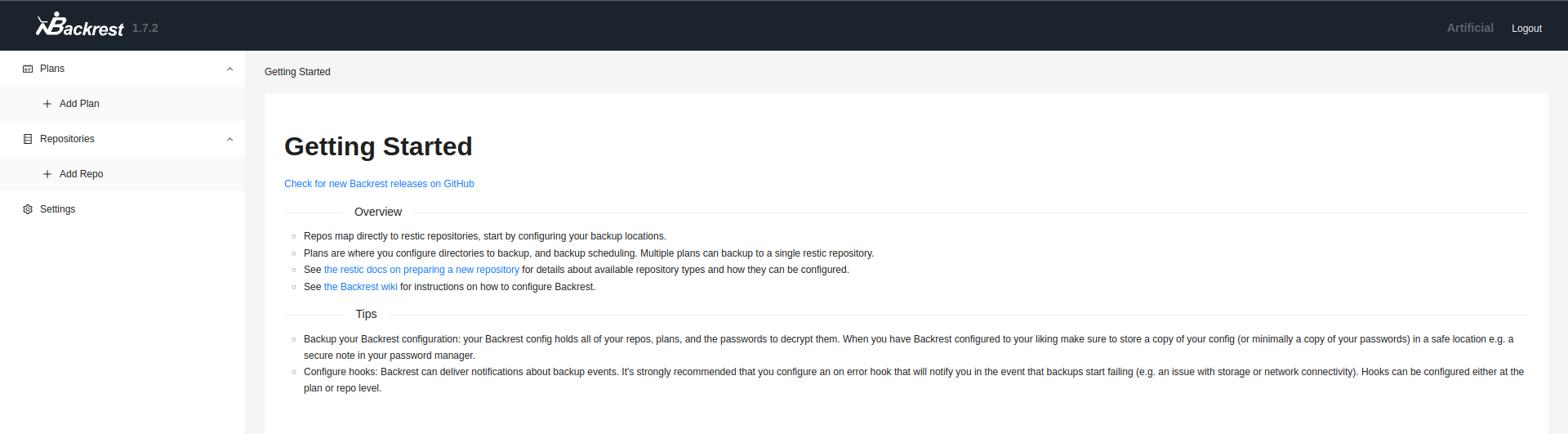The height and width of the screenshot is (434, 1568).
Task: Choose the Add Repo menu entry
Action: click(x=81, y=174)
